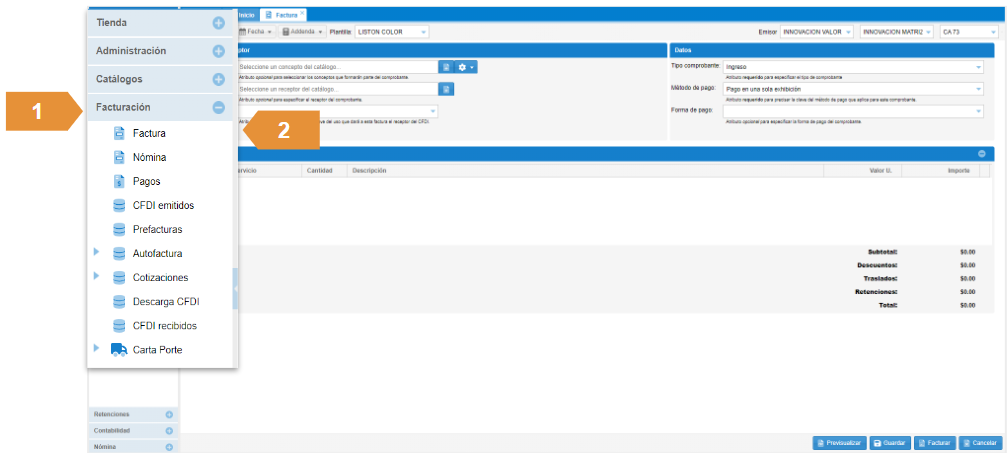Expand the Autofactura tree arrow
Viewport: 1008px width, 453px height.
[x=96, y=253]
